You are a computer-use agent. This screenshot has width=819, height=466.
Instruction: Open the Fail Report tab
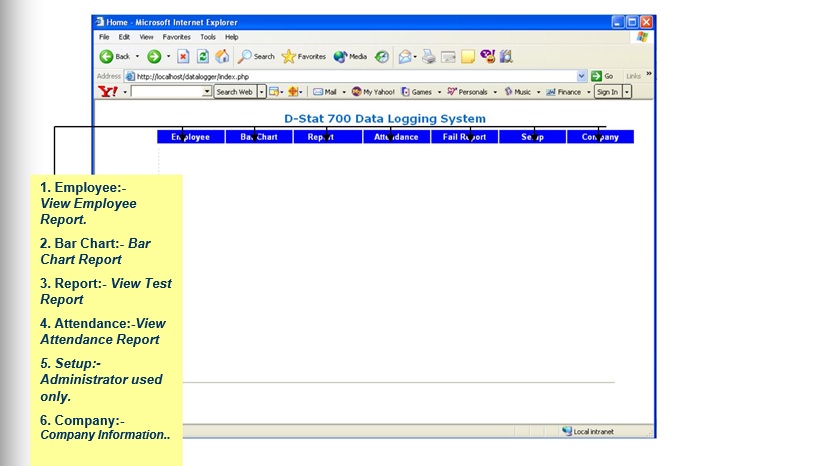(x=464, y=137)
